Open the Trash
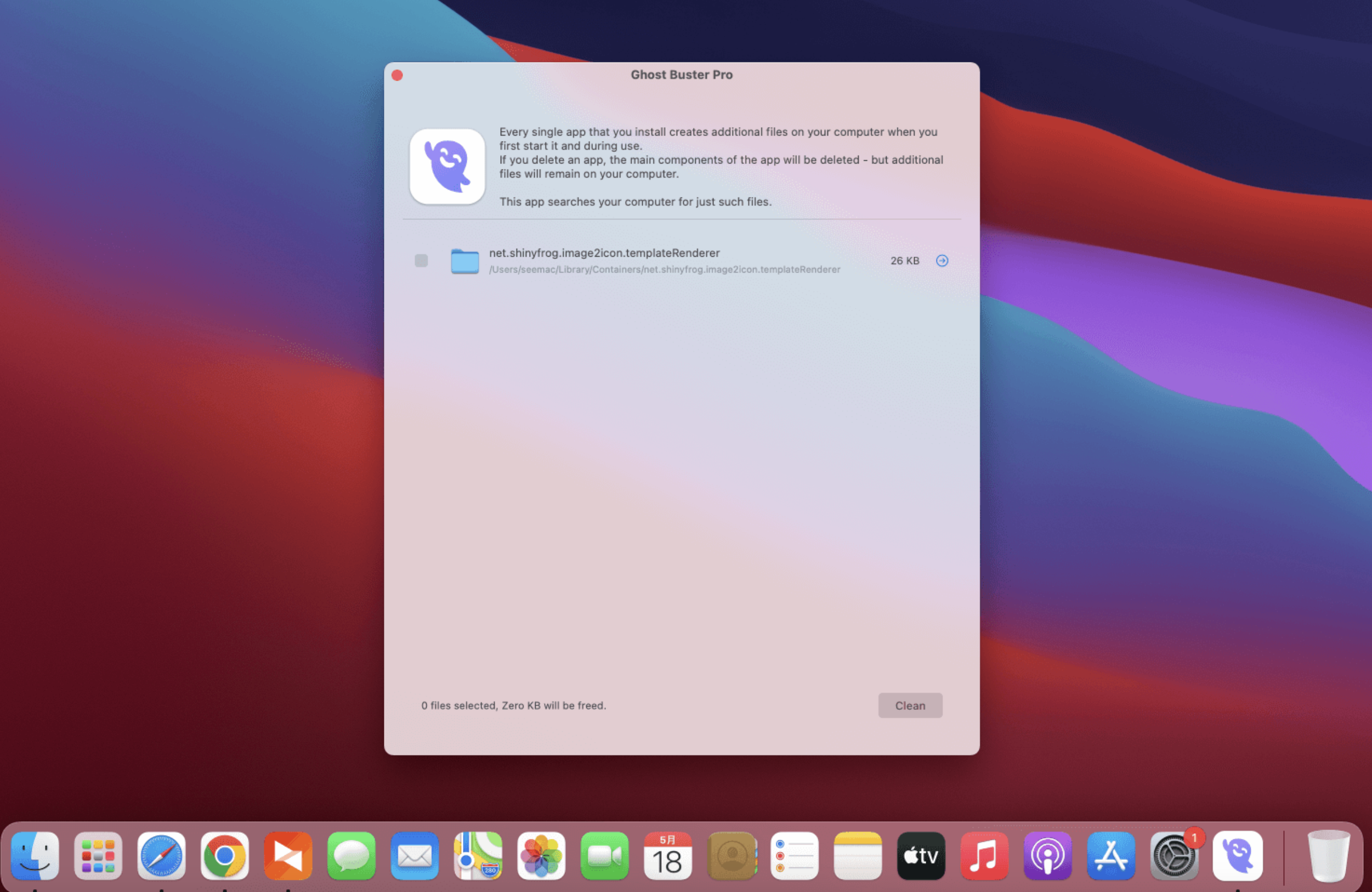The image size is (1372, 892). tap(1330, 856)
